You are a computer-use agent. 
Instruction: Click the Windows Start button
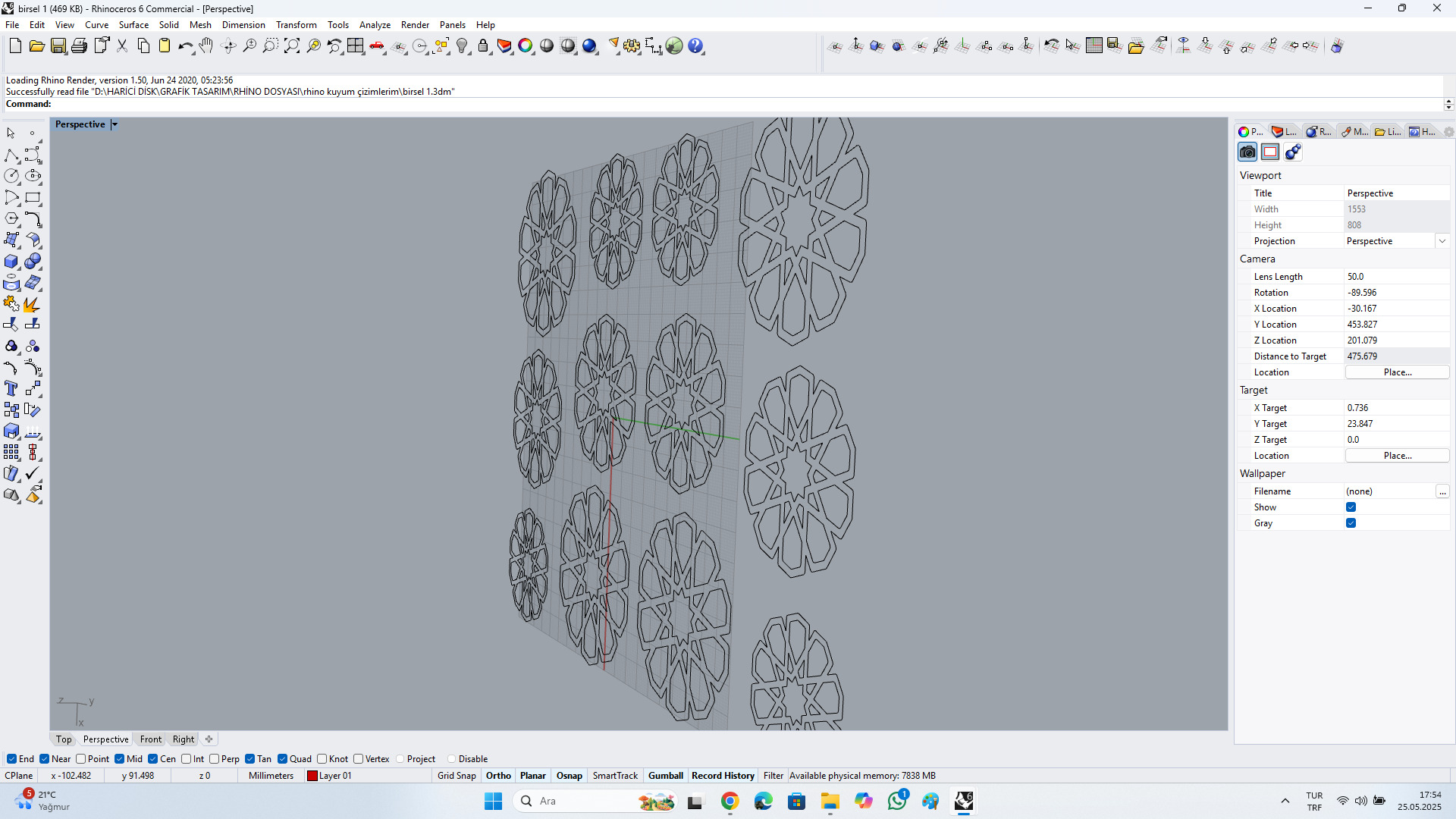coord(493,801)
